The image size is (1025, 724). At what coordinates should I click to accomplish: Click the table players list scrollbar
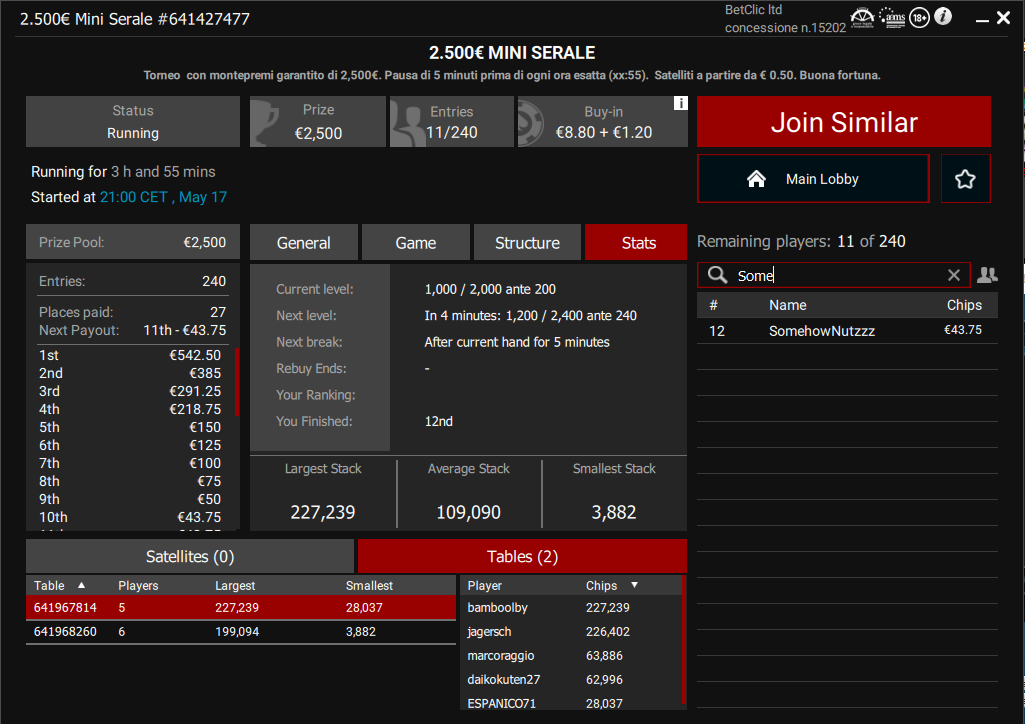(684, 640)
